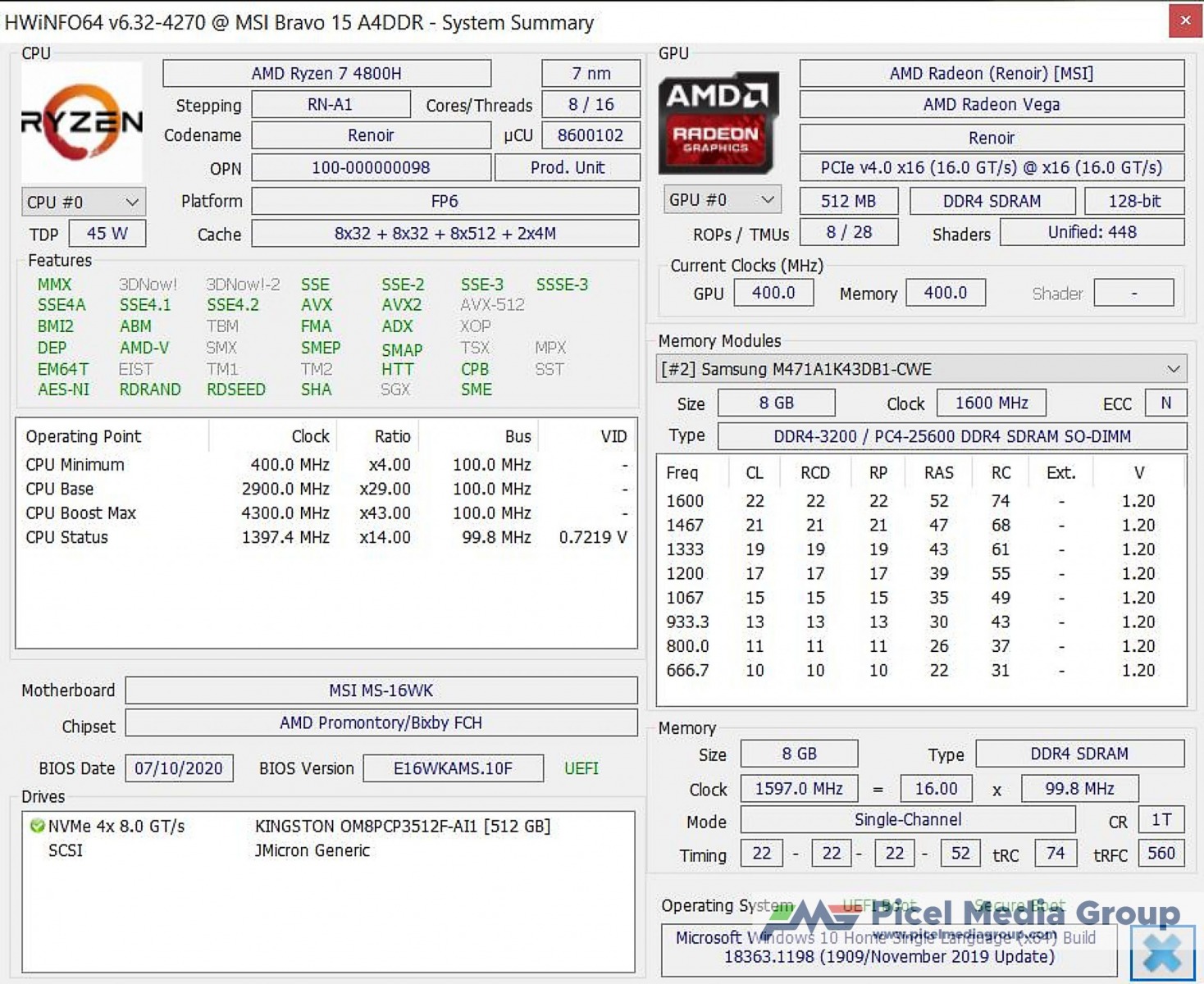Click the memory module Clock 1600 MHz field
Viewport: 1204px width, 984px height.
click(992, 403)
